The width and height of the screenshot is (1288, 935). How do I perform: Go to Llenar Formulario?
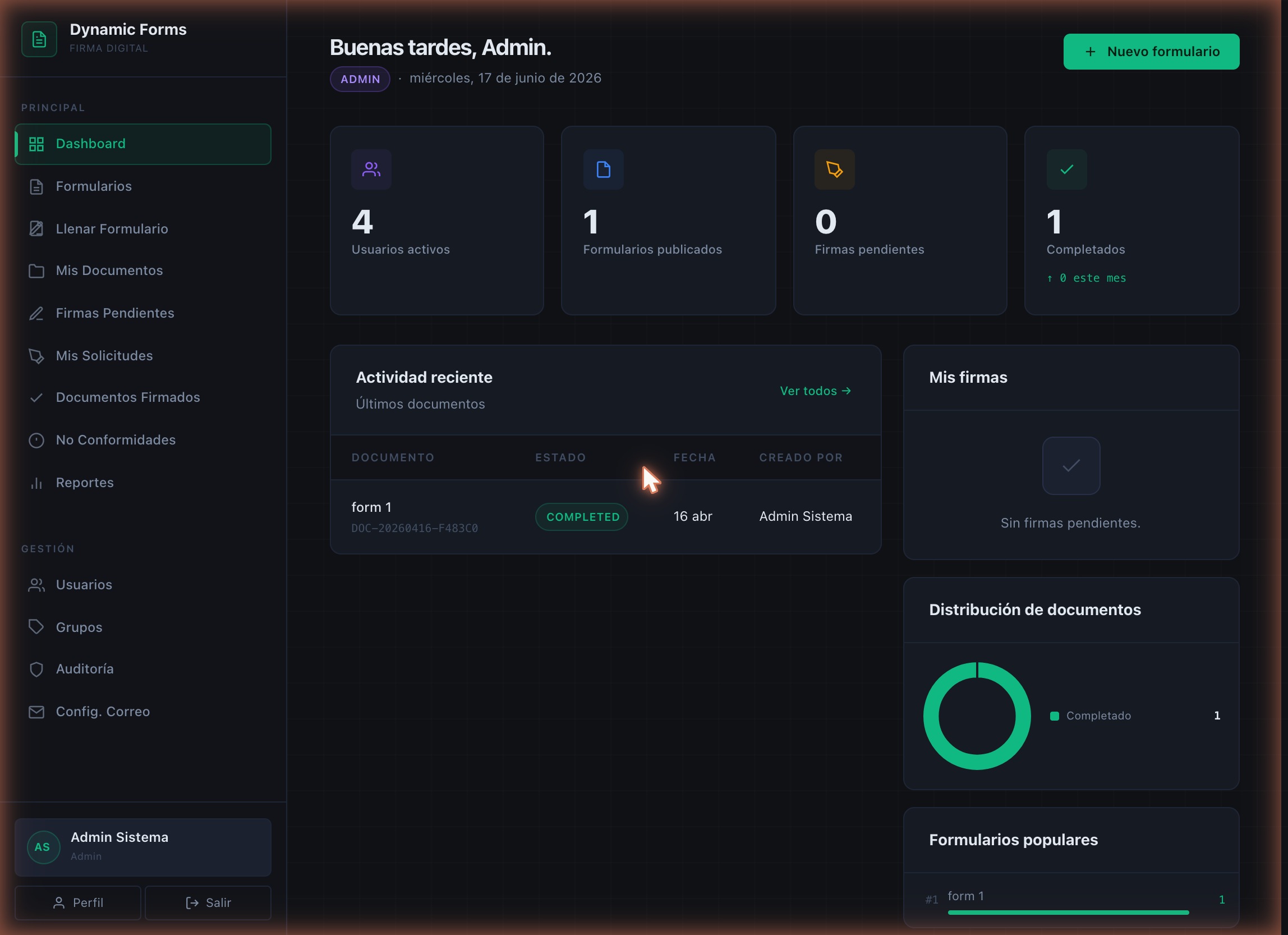coord(142,229)
